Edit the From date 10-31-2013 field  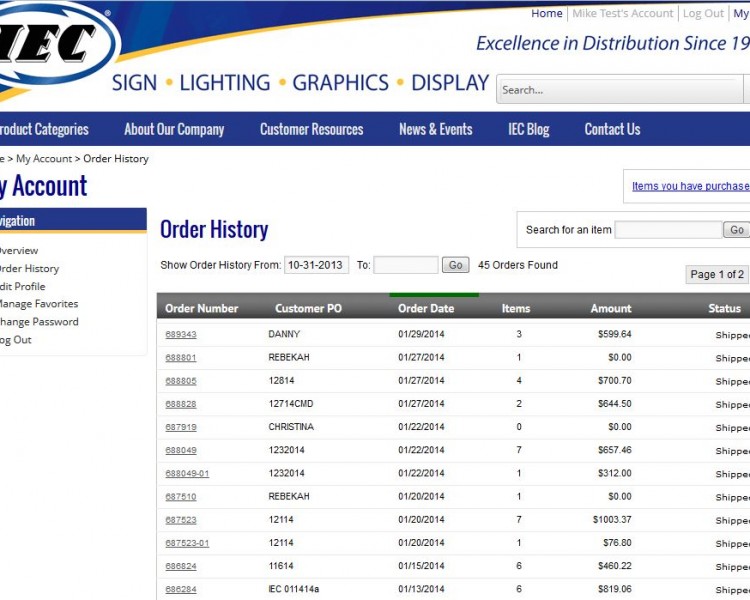(x=316, y=265)
